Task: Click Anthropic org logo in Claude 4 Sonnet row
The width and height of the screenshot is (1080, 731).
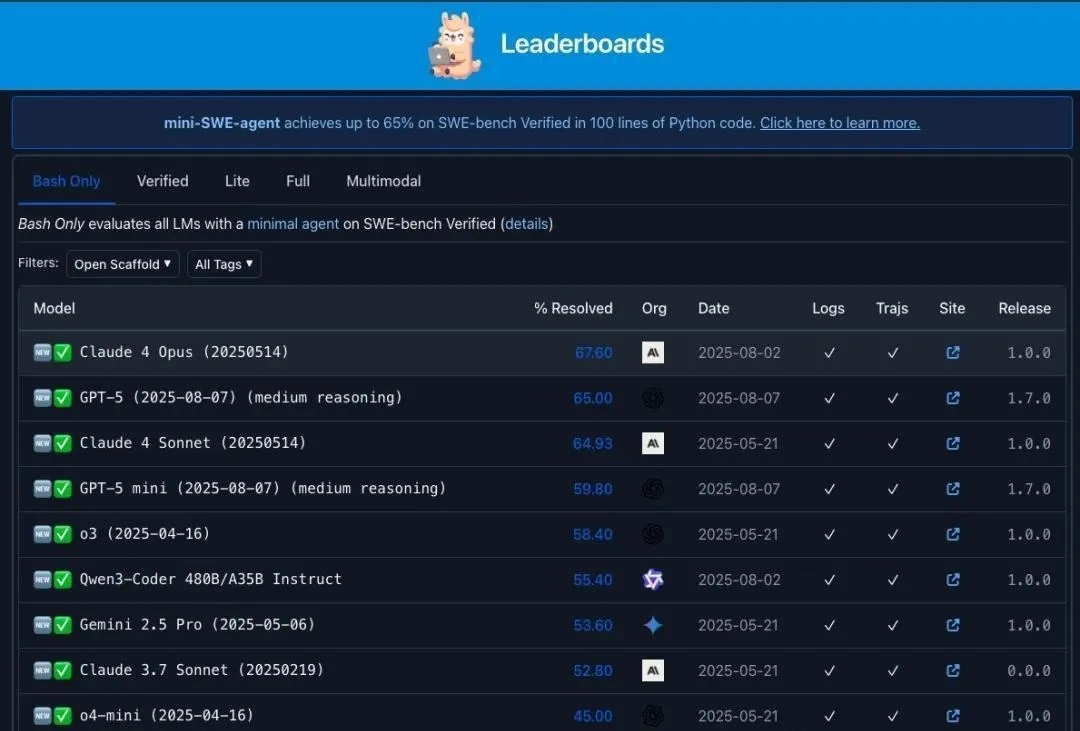Action: pyautogui.click(x=653, y=444)
